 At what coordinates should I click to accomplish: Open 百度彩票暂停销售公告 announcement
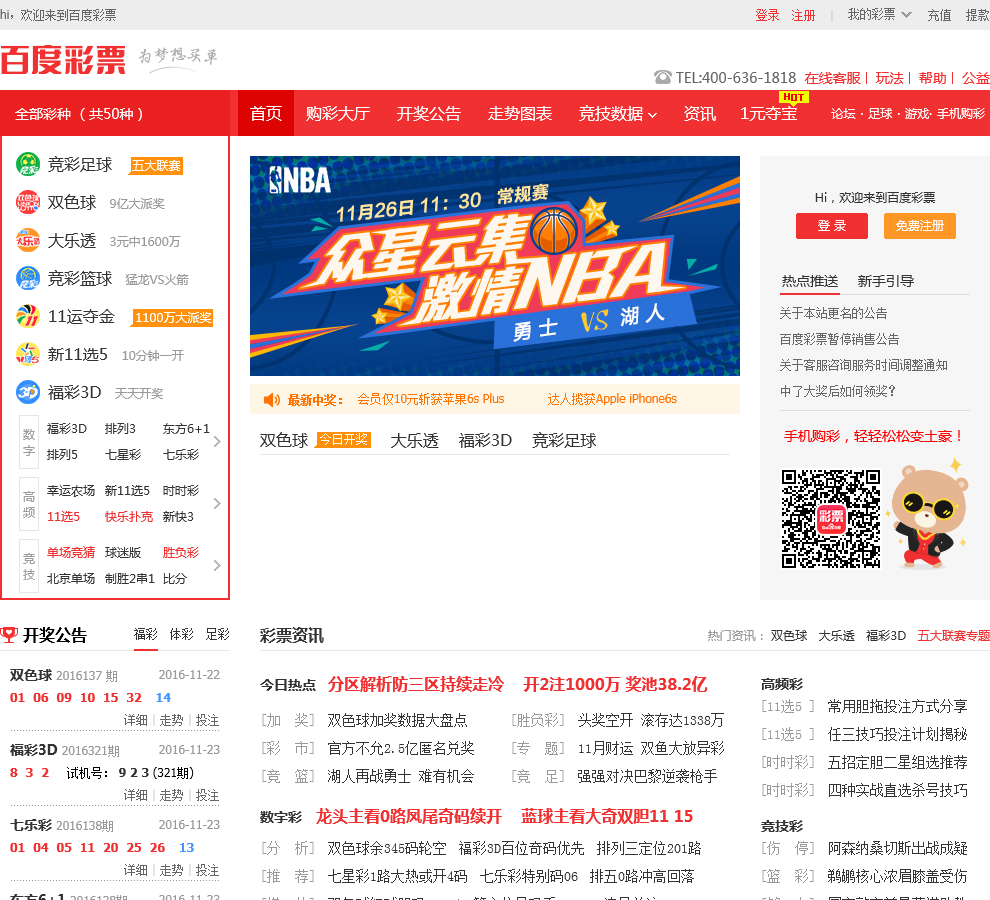click(839, 339)
